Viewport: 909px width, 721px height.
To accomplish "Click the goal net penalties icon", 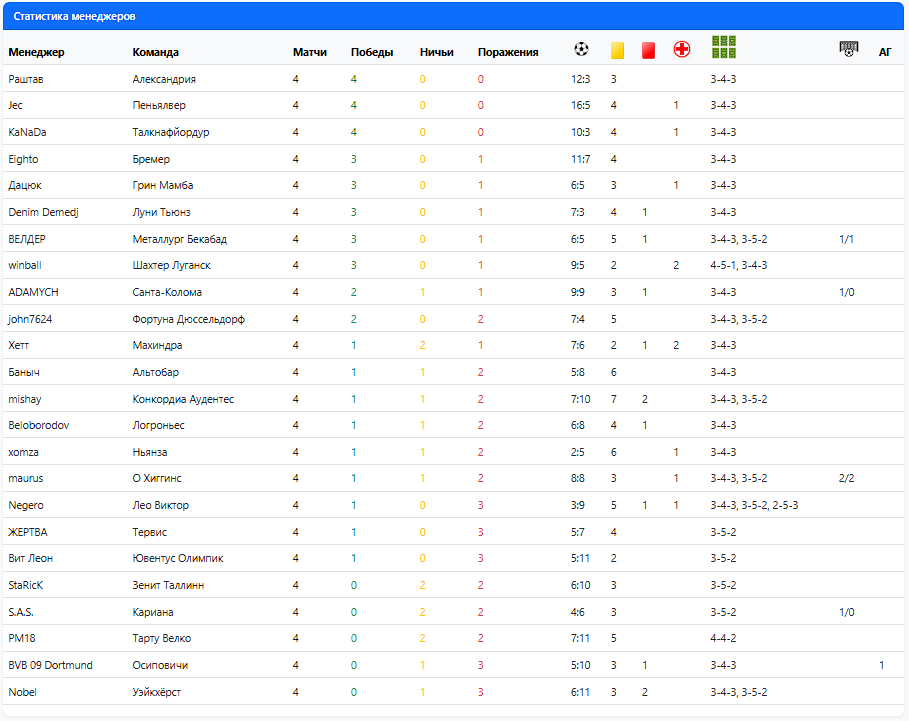I will (849, 49).
